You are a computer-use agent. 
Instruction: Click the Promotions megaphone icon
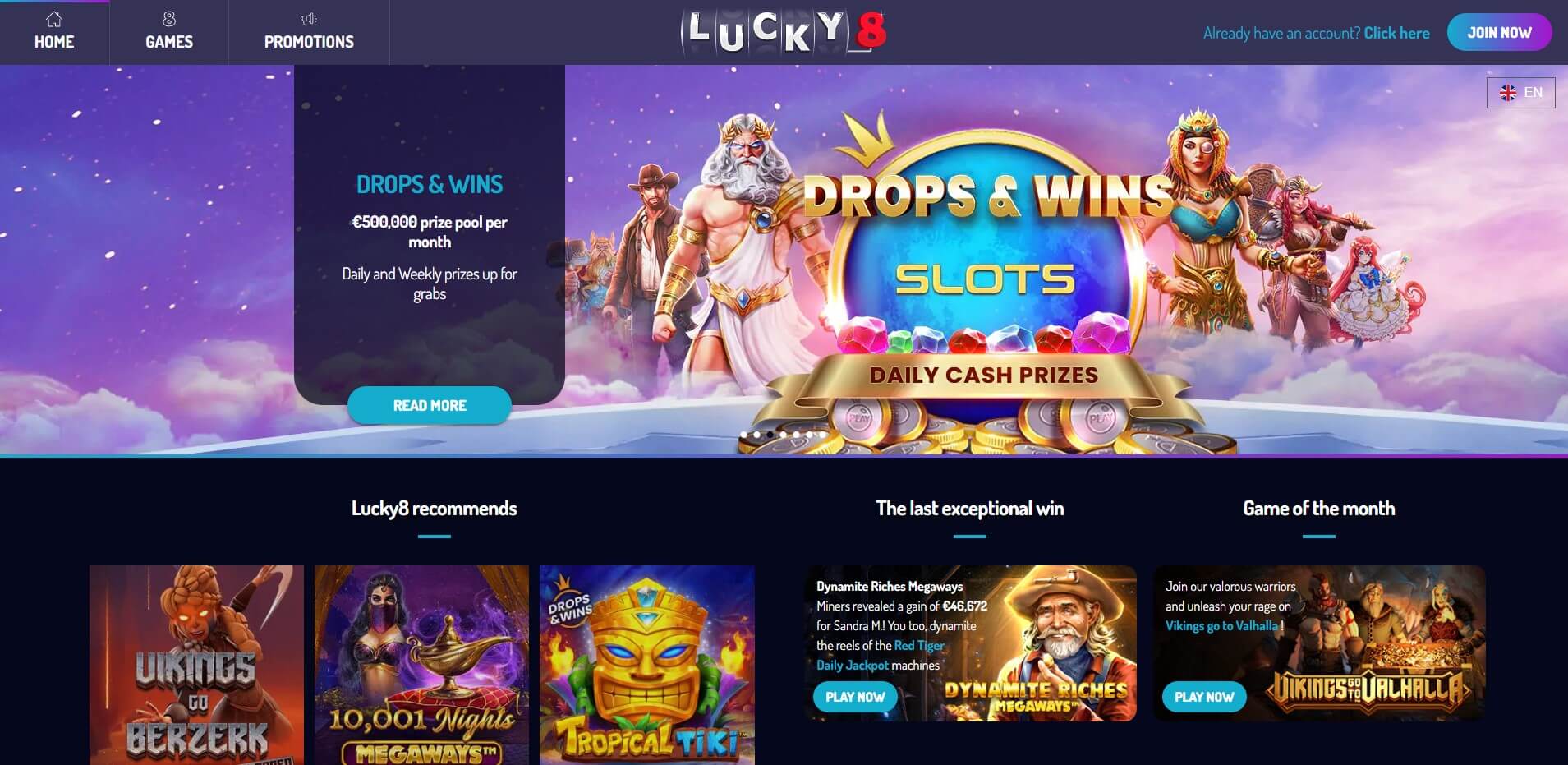[309, 19]
